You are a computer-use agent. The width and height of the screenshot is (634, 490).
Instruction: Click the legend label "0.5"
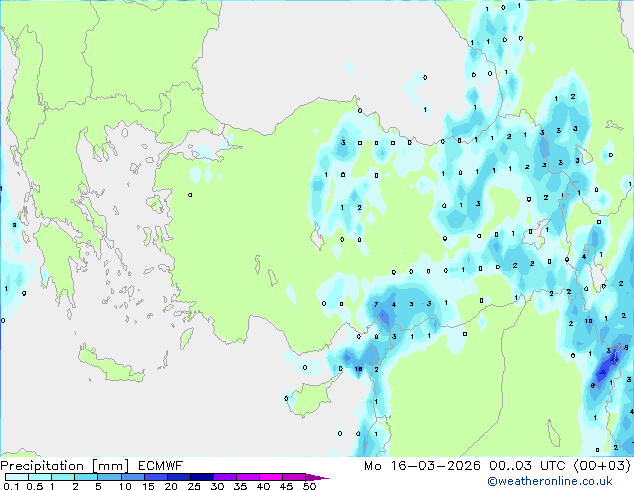coord(34,486)
